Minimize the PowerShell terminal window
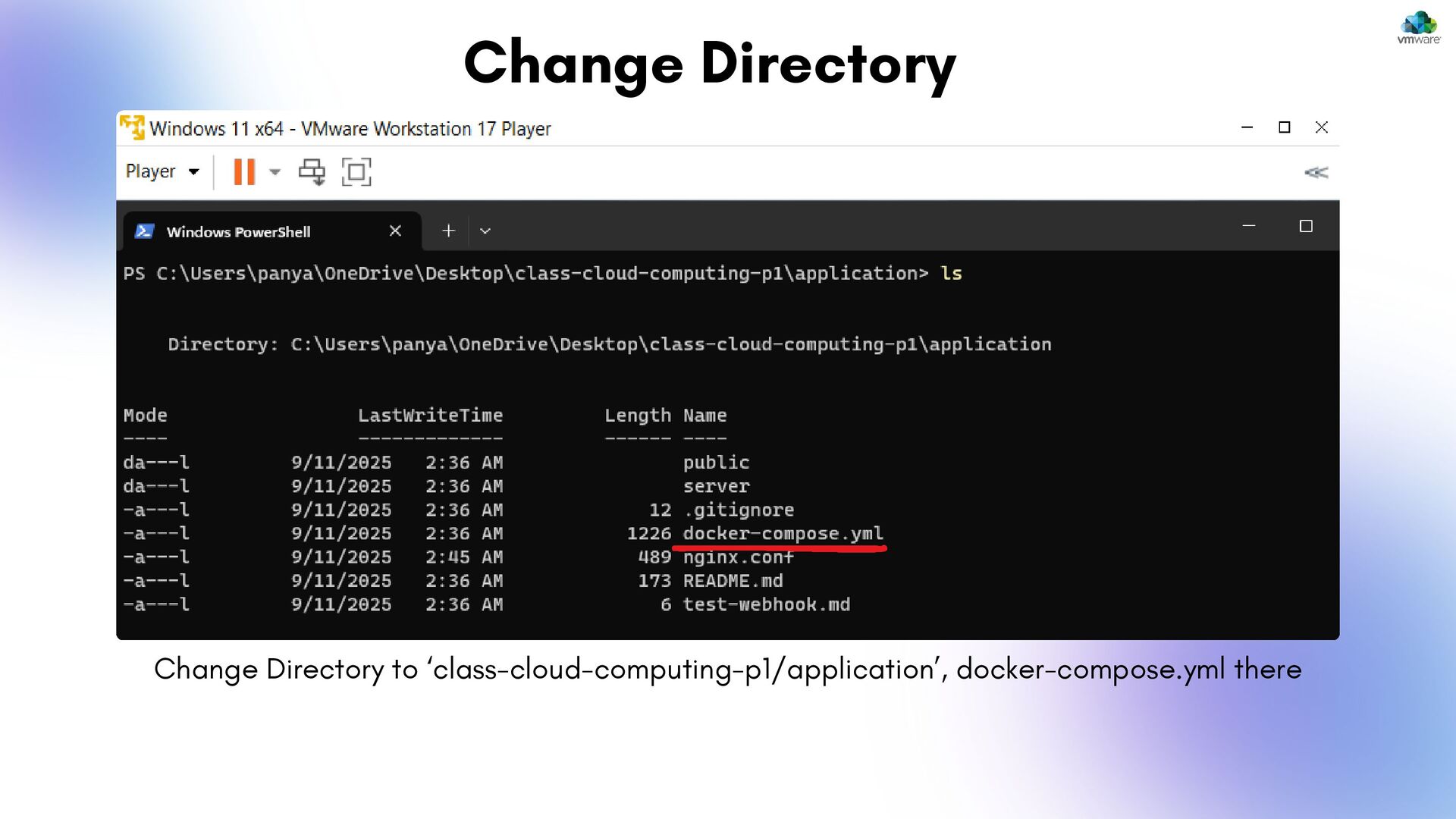 coord(1249,226)
